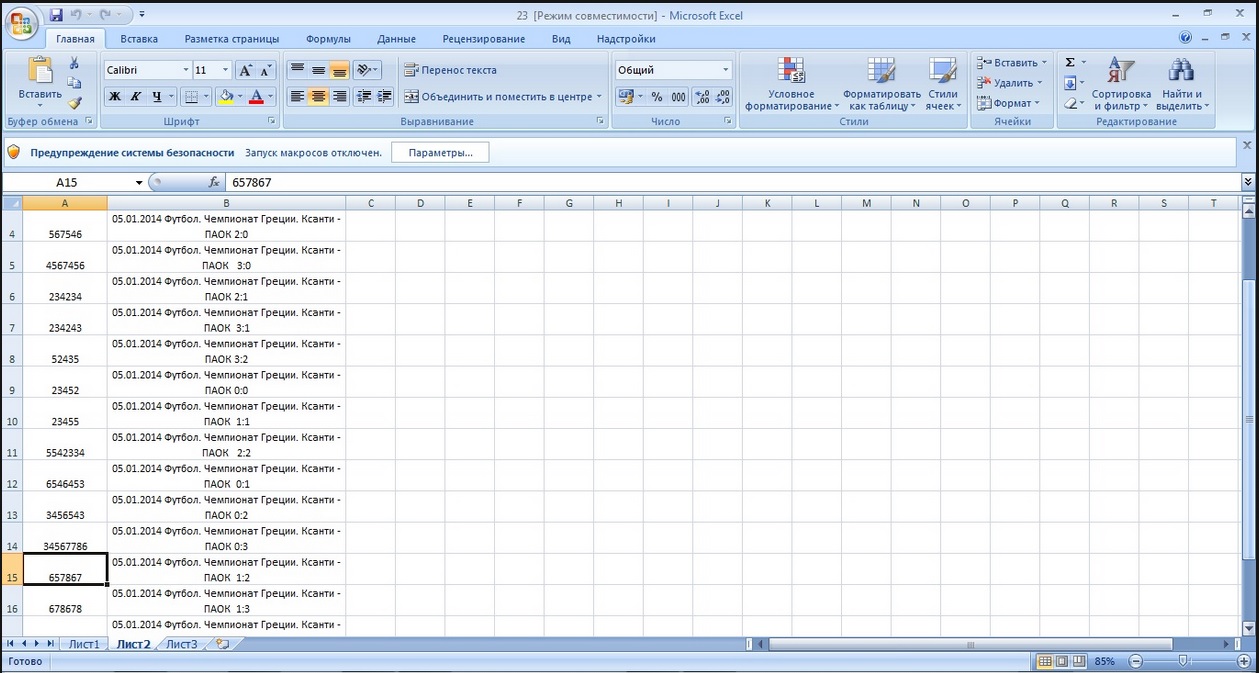1259x673 pixels.
Task: Click Удалить in the Ячейки group
Action: (1009, 83)
